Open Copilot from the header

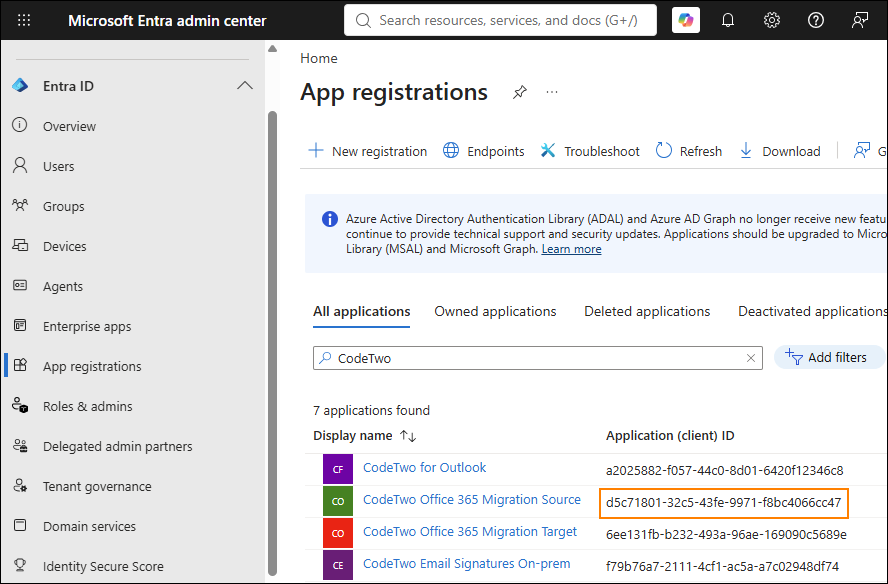[x=686, y=20]
